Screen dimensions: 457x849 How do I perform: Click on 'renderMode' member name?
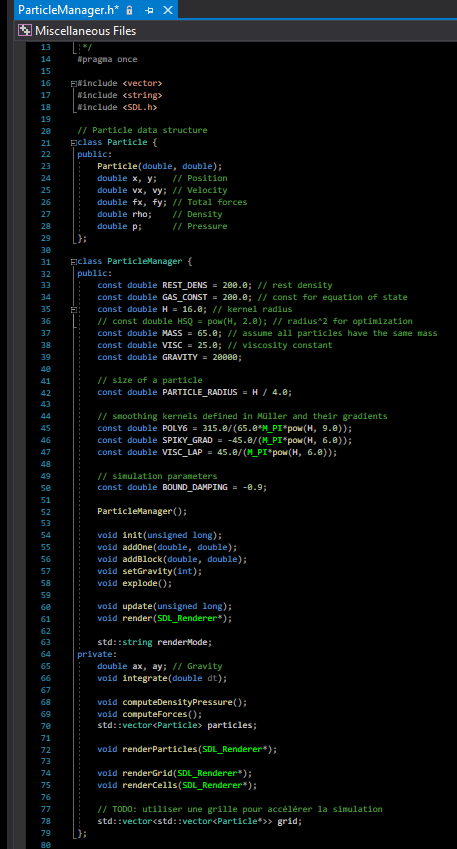coord(182,643)
